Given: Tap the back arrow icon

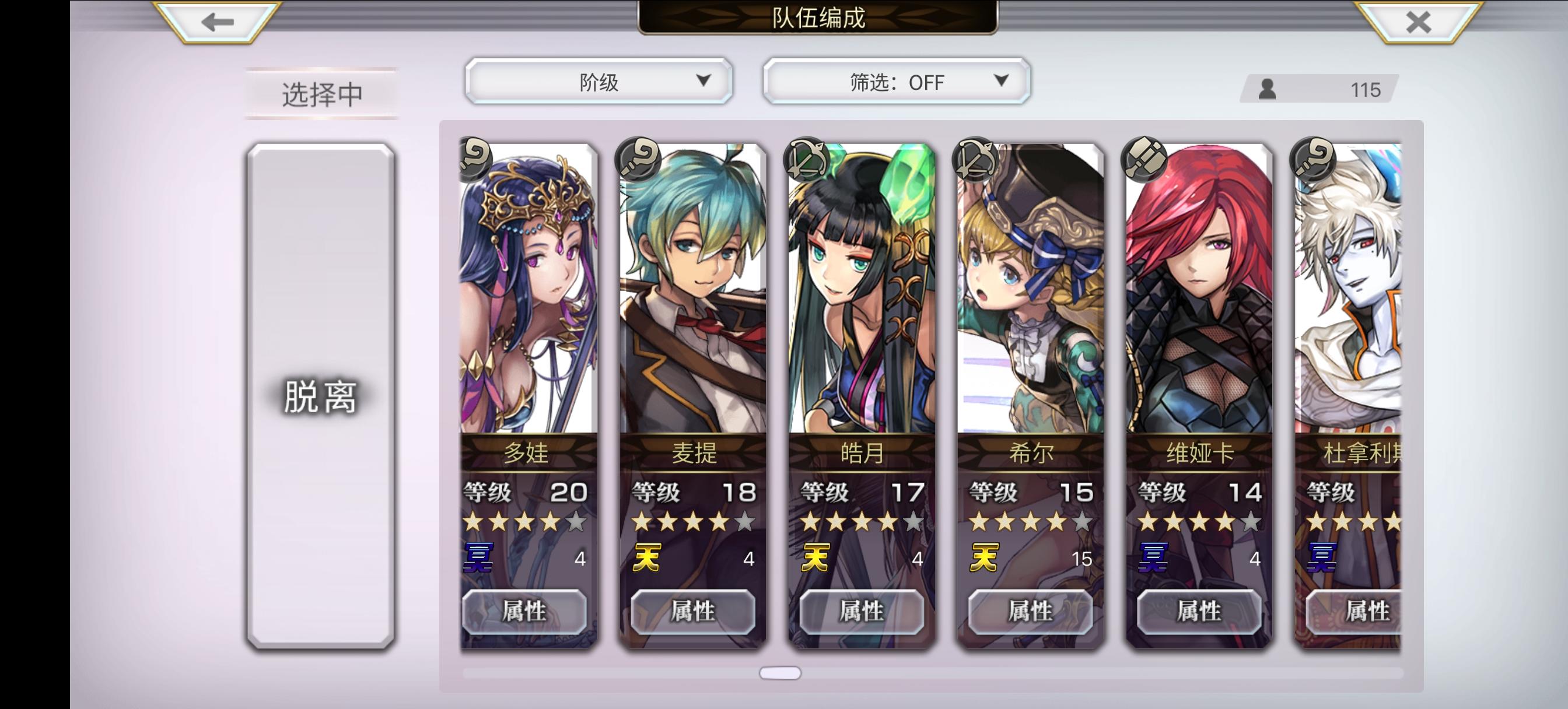Looking at the screenshot, I should 218,22.
